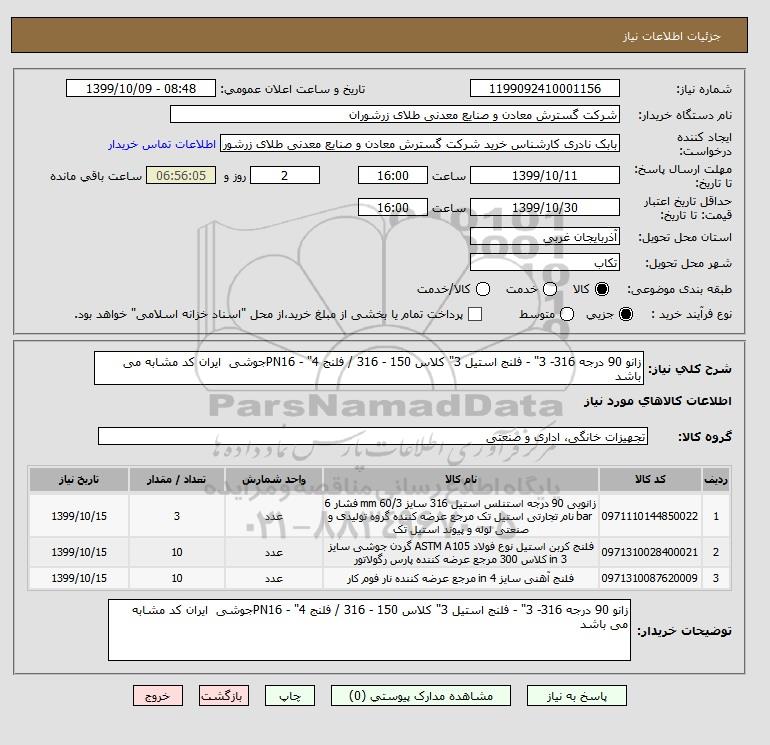
Task: Click product code 0971310028400021
Action: click(x=650, y=552)
